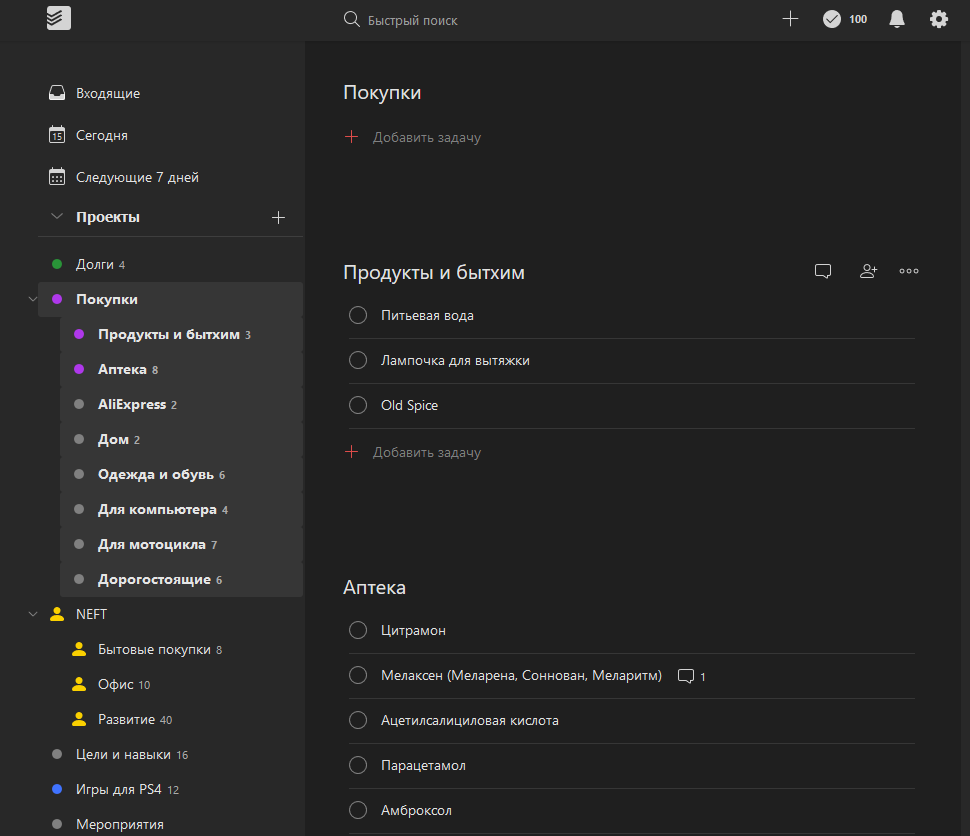970x836 pixels.
Task: Open quick add task plus icon in top bar
Action: pyautogui.click(x=790, y=19)
